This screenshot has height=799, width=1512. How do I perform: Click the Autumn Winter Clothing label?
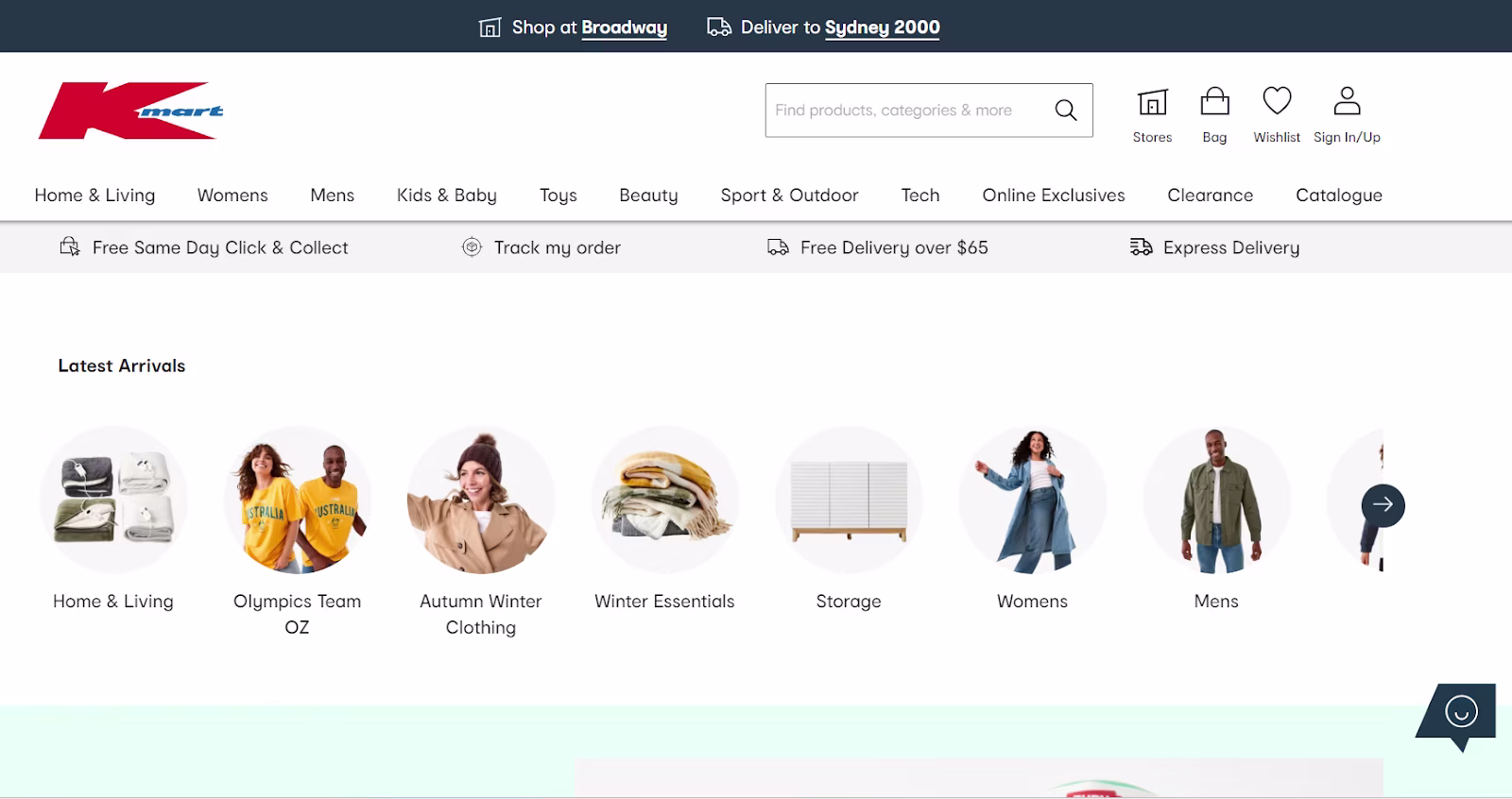tap(481, 614)
